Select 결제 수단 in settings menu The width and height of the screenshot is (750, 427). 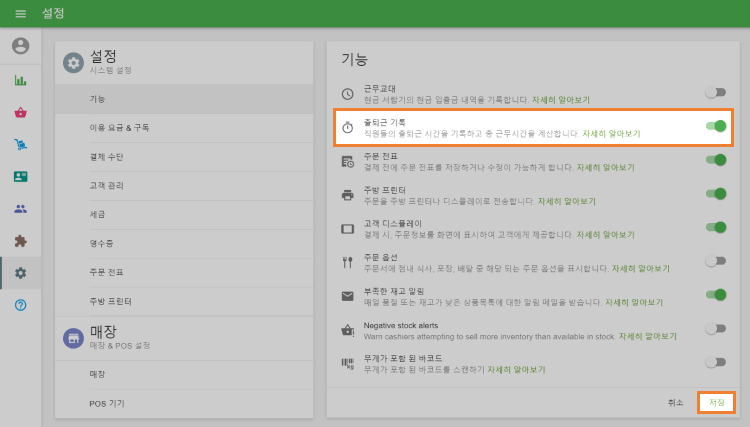tap(106, 157)
